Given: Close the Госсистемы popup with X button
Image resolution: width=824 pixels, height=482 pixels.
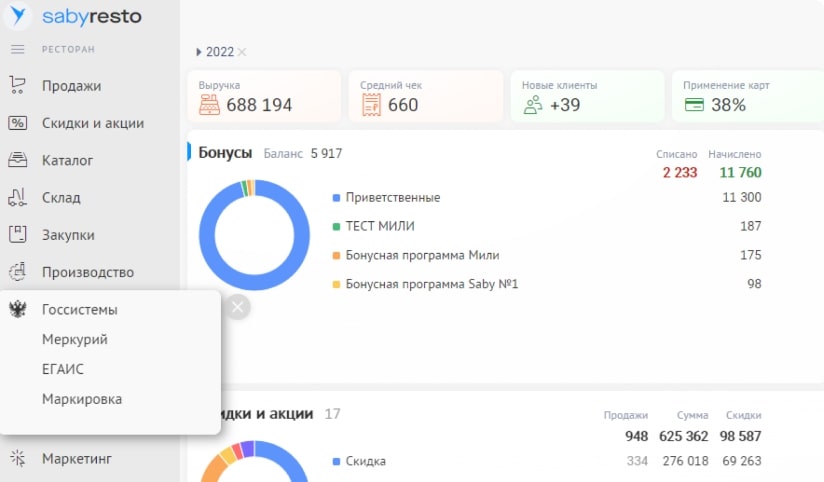Looking at the screenshot, I should click(237, 307).
